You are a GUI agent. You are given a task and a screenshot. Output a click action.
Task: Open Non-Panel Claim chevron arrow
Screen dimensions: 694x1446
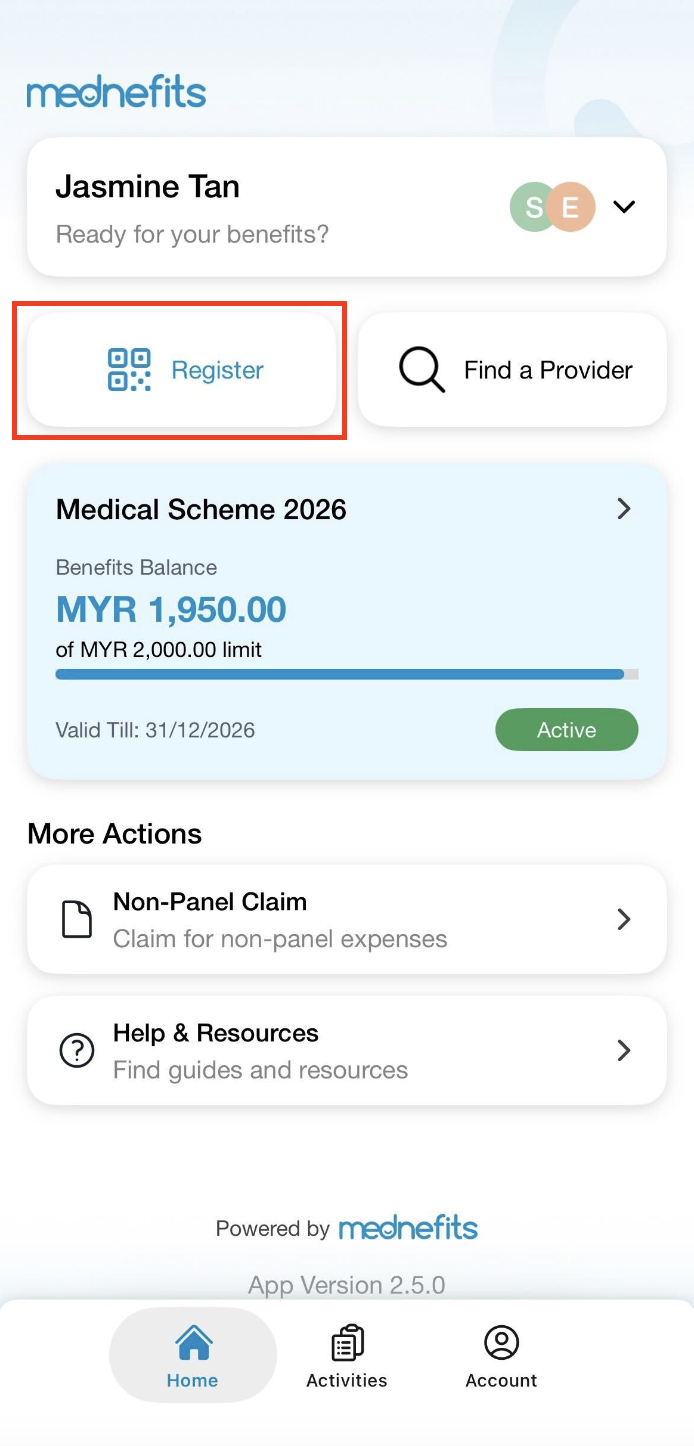coord(624,920)
